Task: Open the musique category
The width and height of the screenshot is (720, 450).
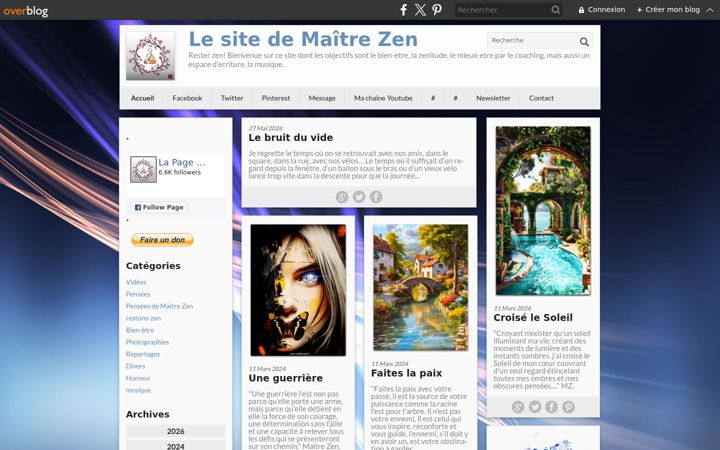Action: point(138,390)
